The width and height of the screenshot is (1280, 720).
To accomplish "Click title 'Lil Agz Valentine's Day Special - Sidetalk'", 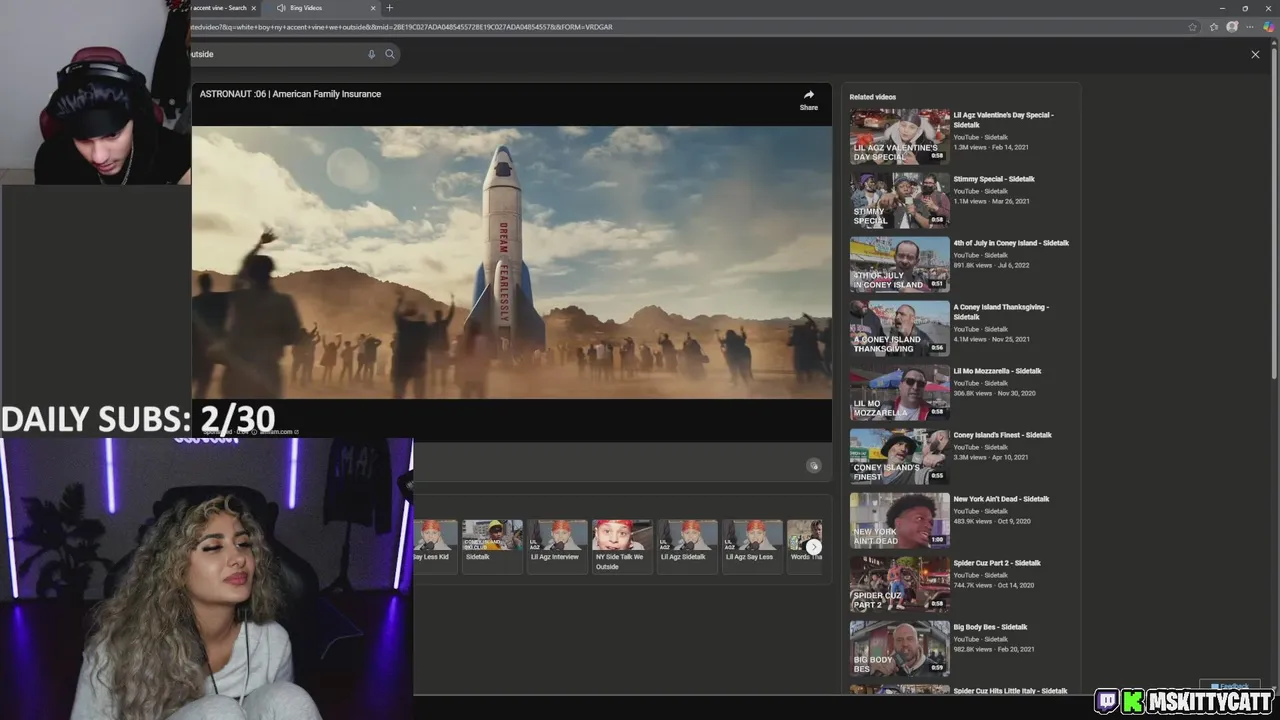I will click(x=1003, y=120).
